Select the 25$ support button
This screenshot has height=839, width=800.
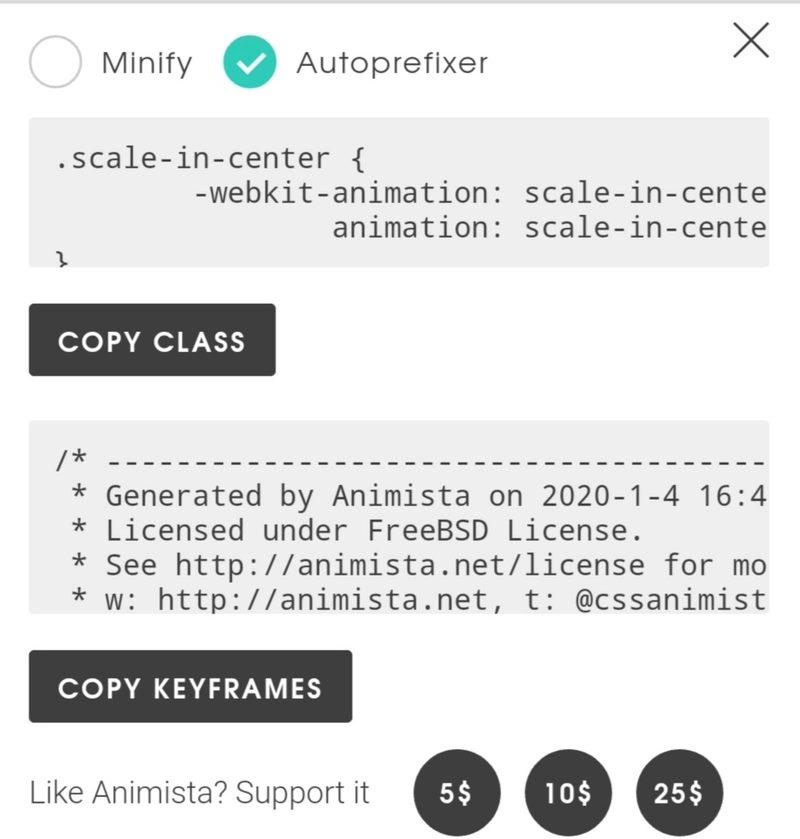(678, 793)
